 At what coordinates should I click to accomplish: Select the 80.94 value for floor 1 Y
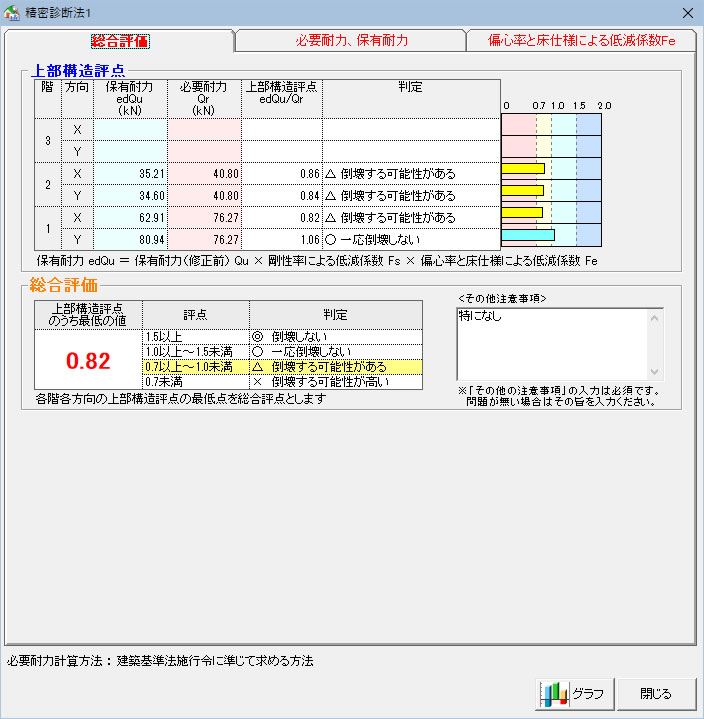[x=131, y=239]
